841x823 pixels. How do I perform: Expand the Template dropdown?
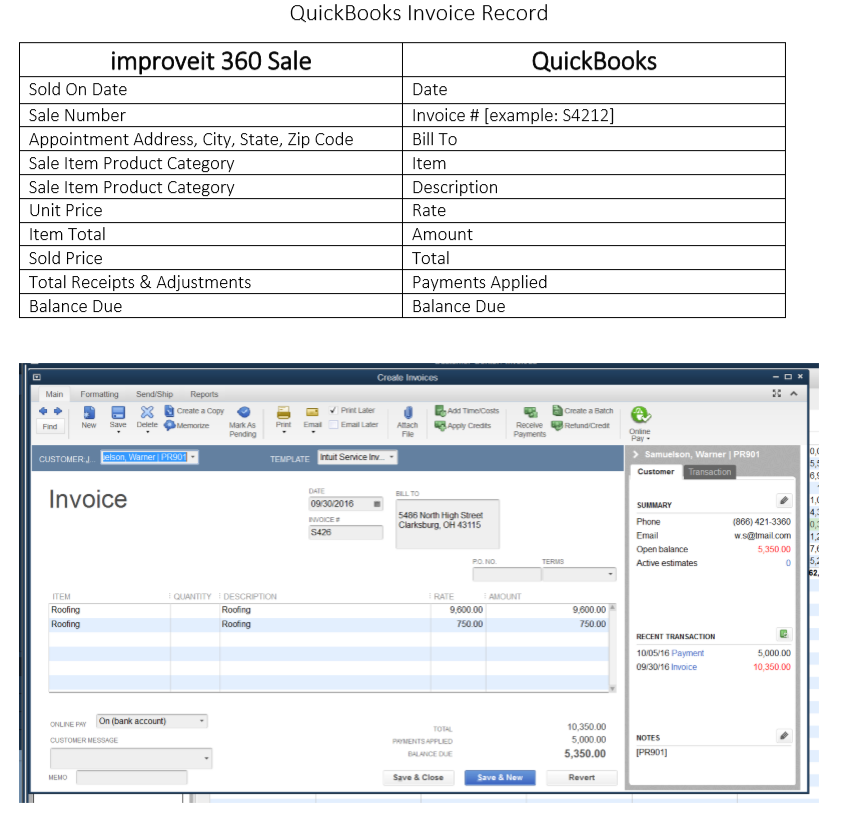(392, 457)
